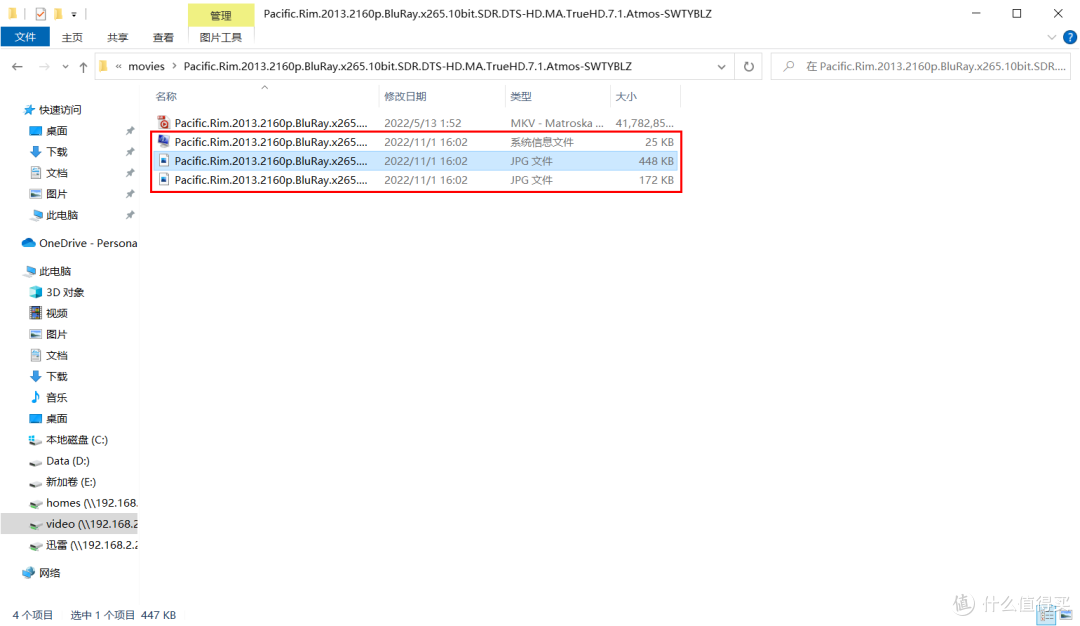Image resolution: width=1080 pixels, height=626 pixels.
Task: Switch to large thumbnails view icon
Action: (1066, 616)
